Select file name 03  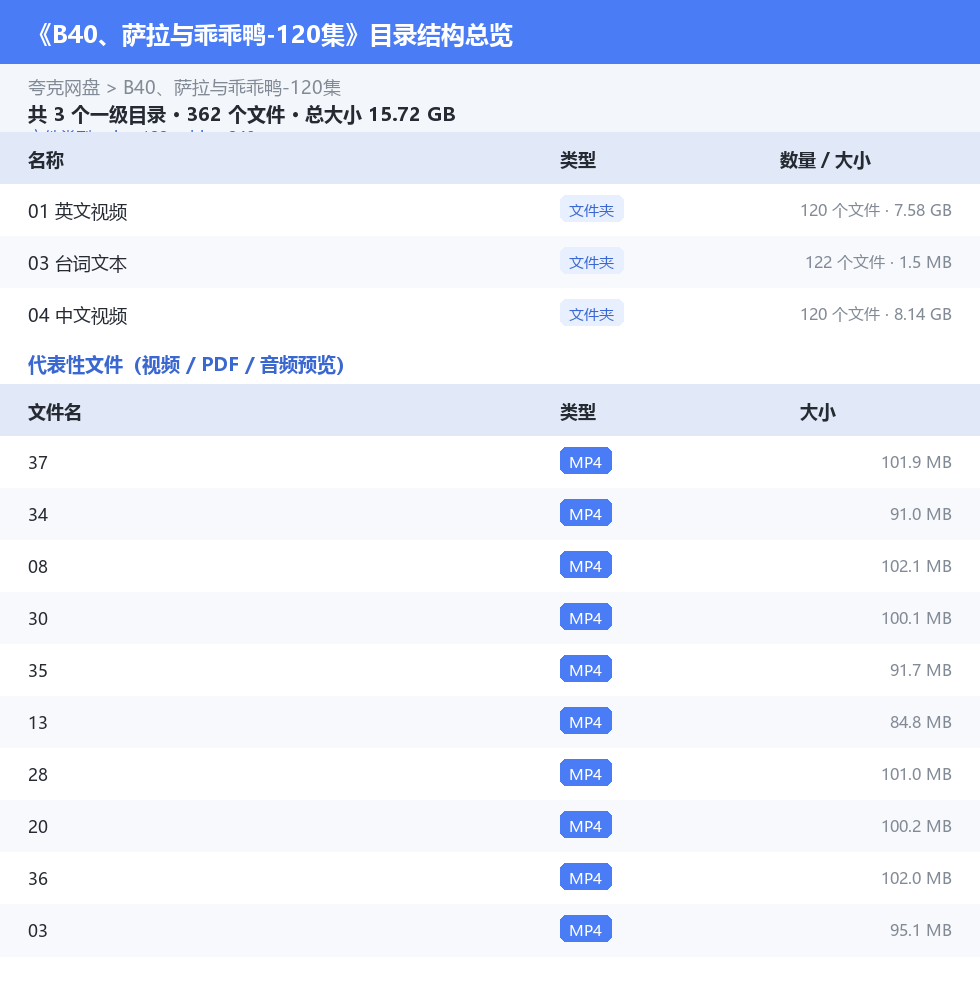coord(38,931)
